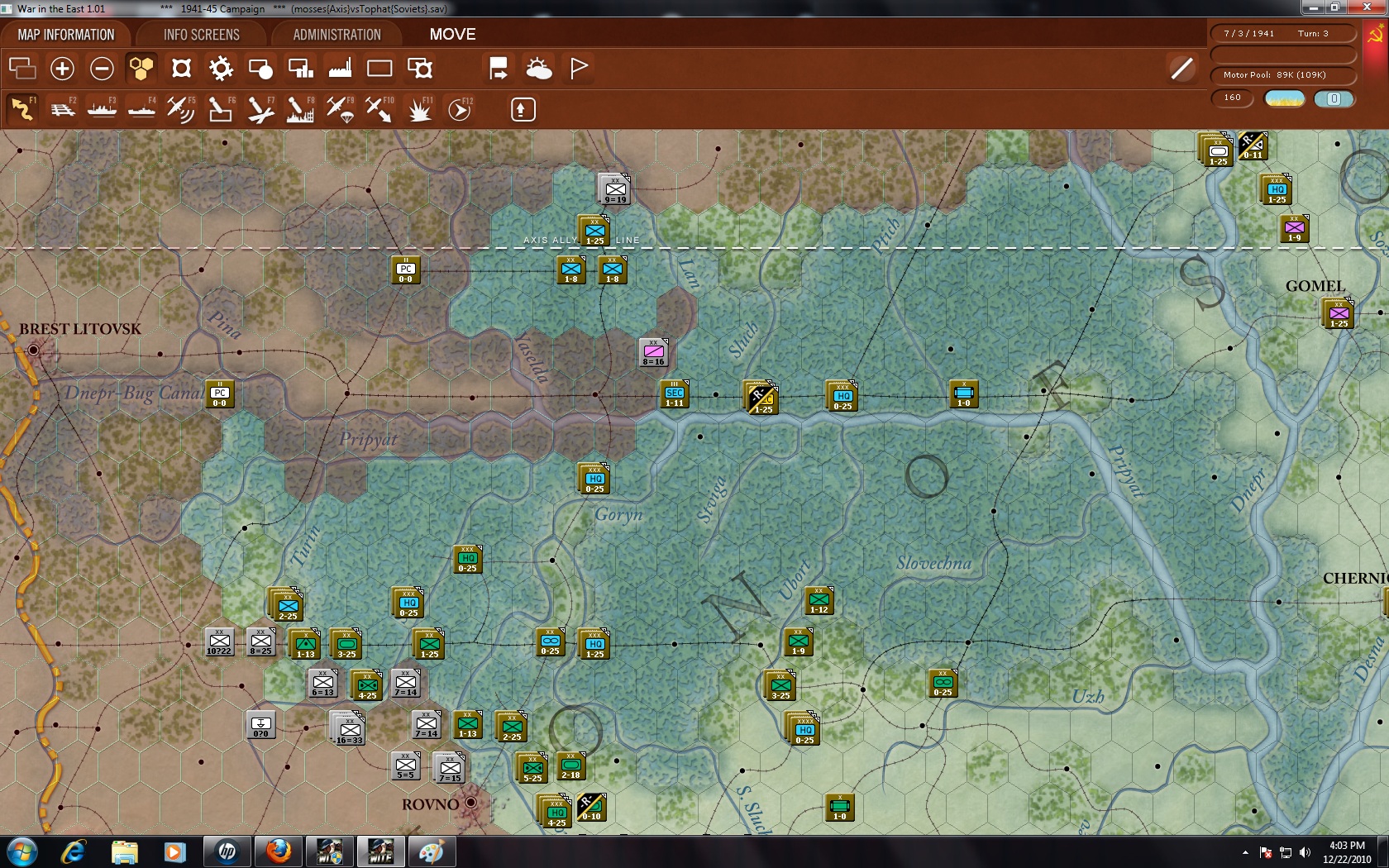The image size is (1389, 868).
Task: Toggle factory display icon
Action: [x=340, y=69]
